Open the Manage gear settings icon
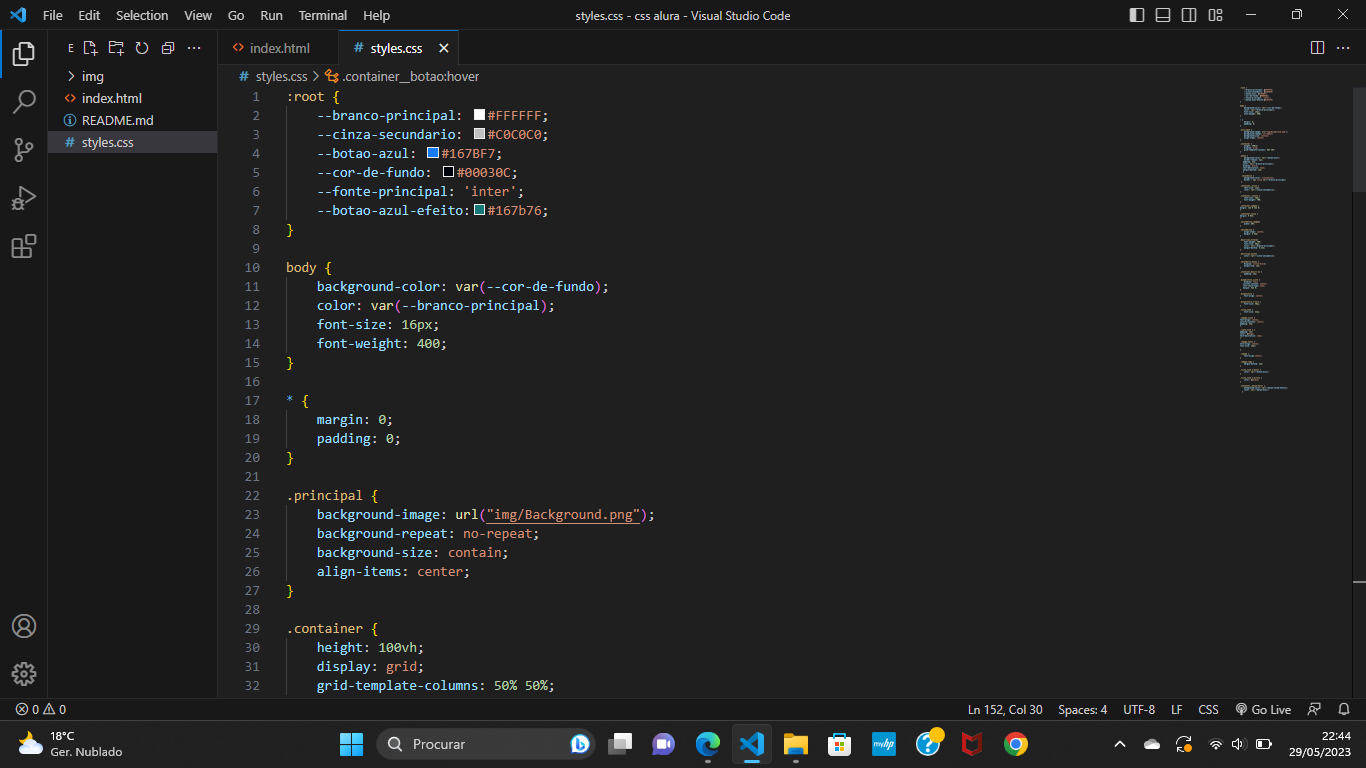Image resolution: width=1366 pixels, height=768 pixels. click(24, 674)
